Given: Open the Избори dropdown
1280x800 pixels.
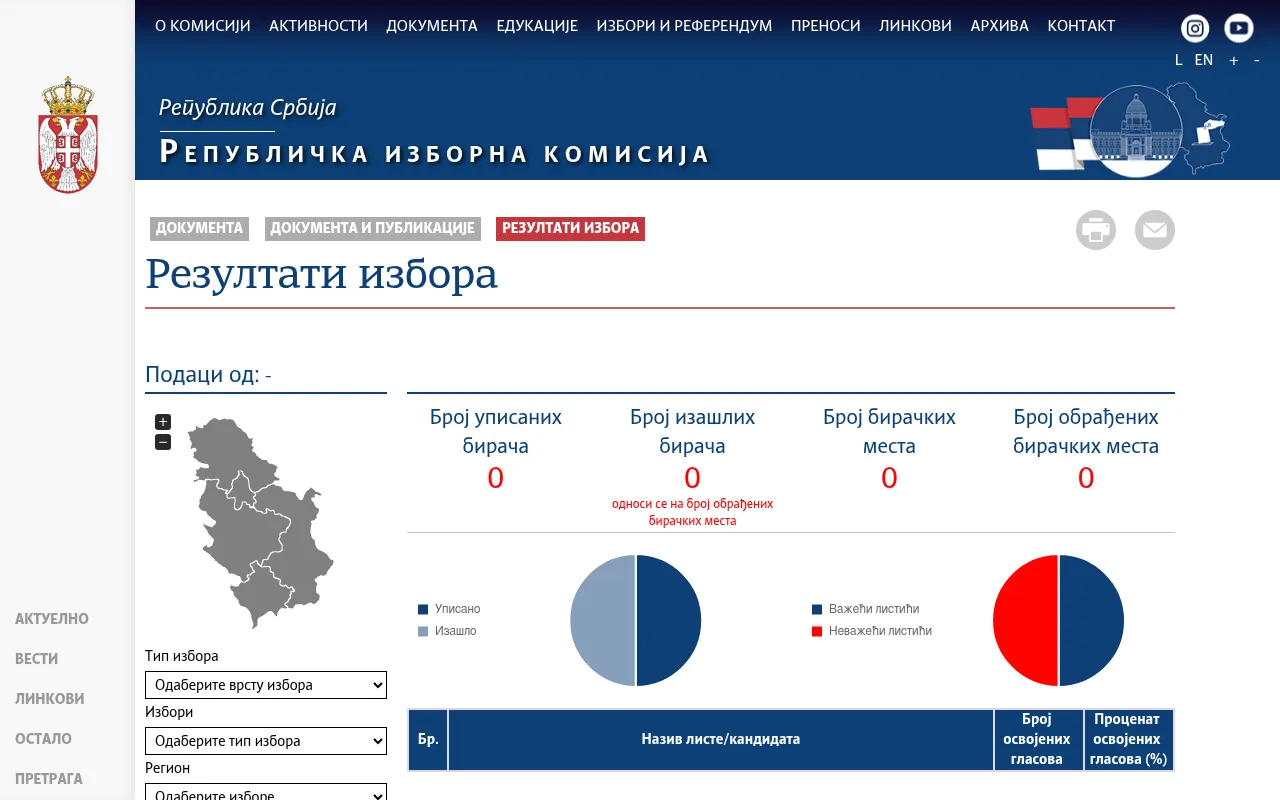Looking at the screenshot, I should click(x=266, y=741).
